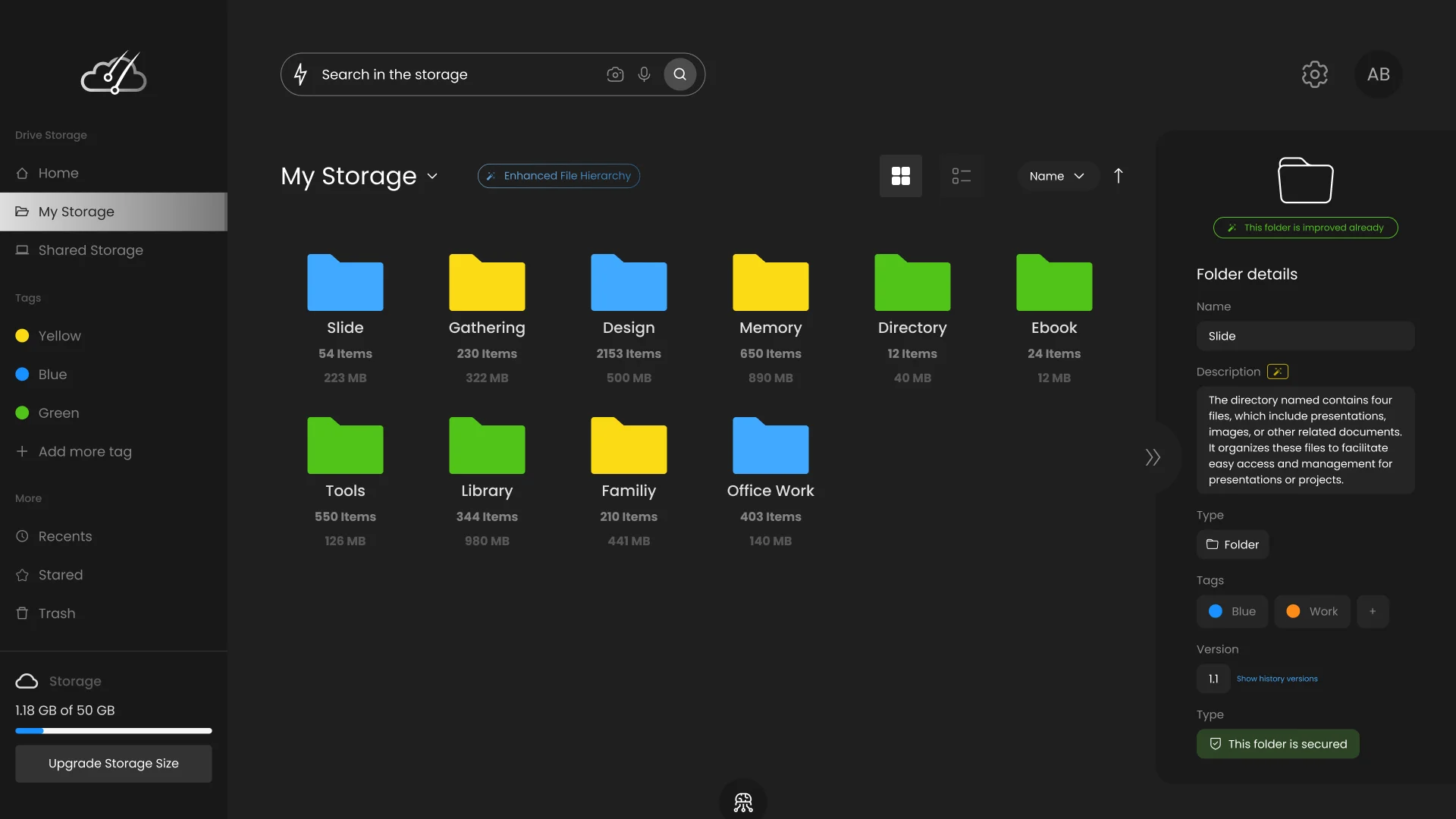
Task: Click the folder outline icon in details panel
Action: click(x=1306, y=180)
